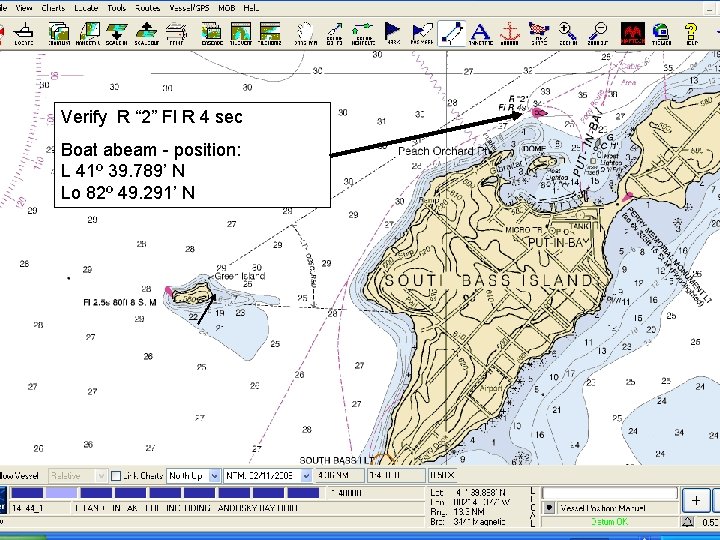The height and width of the screenshot is (540, 720).
Task: Select the Tile Vertical icon
Action: [241, 34]
